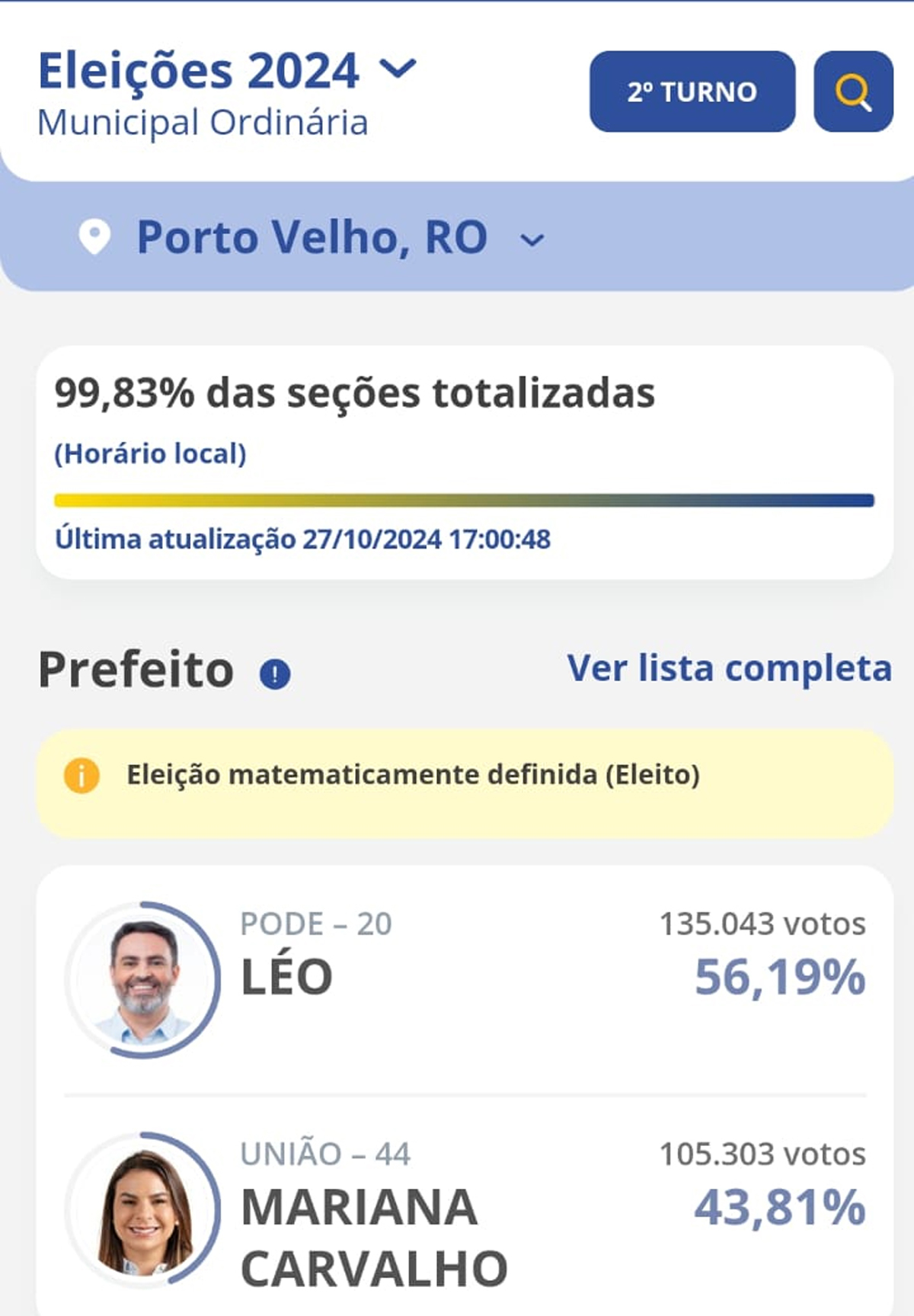914x1316 pixels.
Task: Tap the orange info icon in the yellow banner
Action: click(81, 776)
